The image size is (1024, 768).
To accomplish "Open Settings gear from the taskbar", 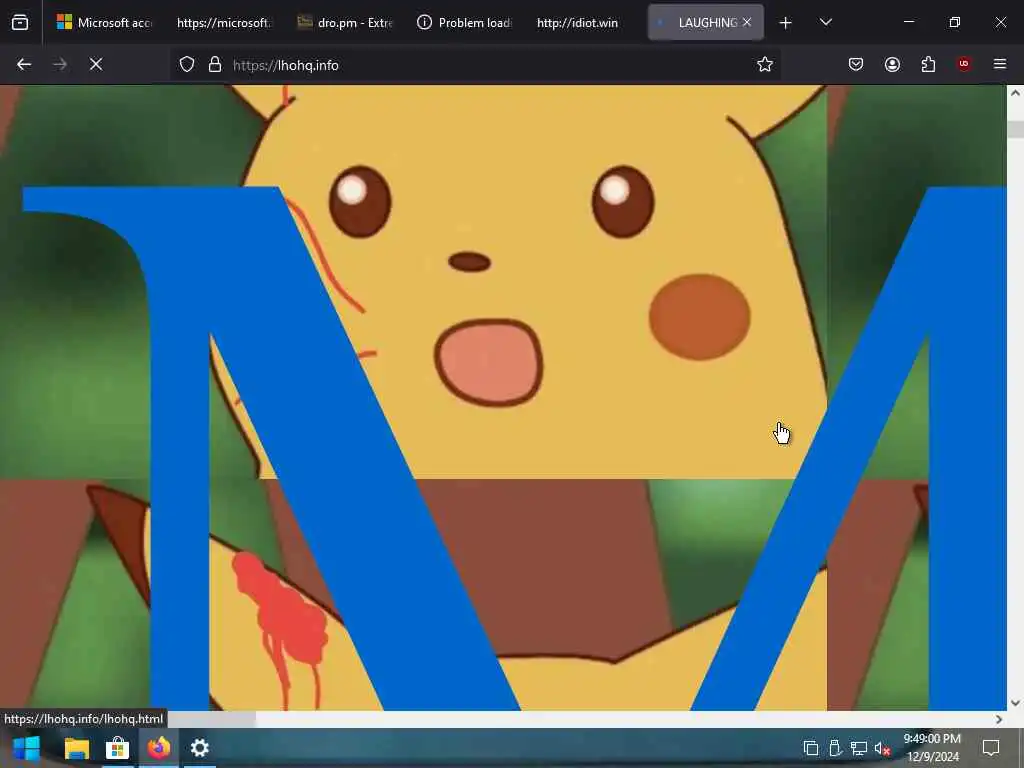I will tap(200, 748).
